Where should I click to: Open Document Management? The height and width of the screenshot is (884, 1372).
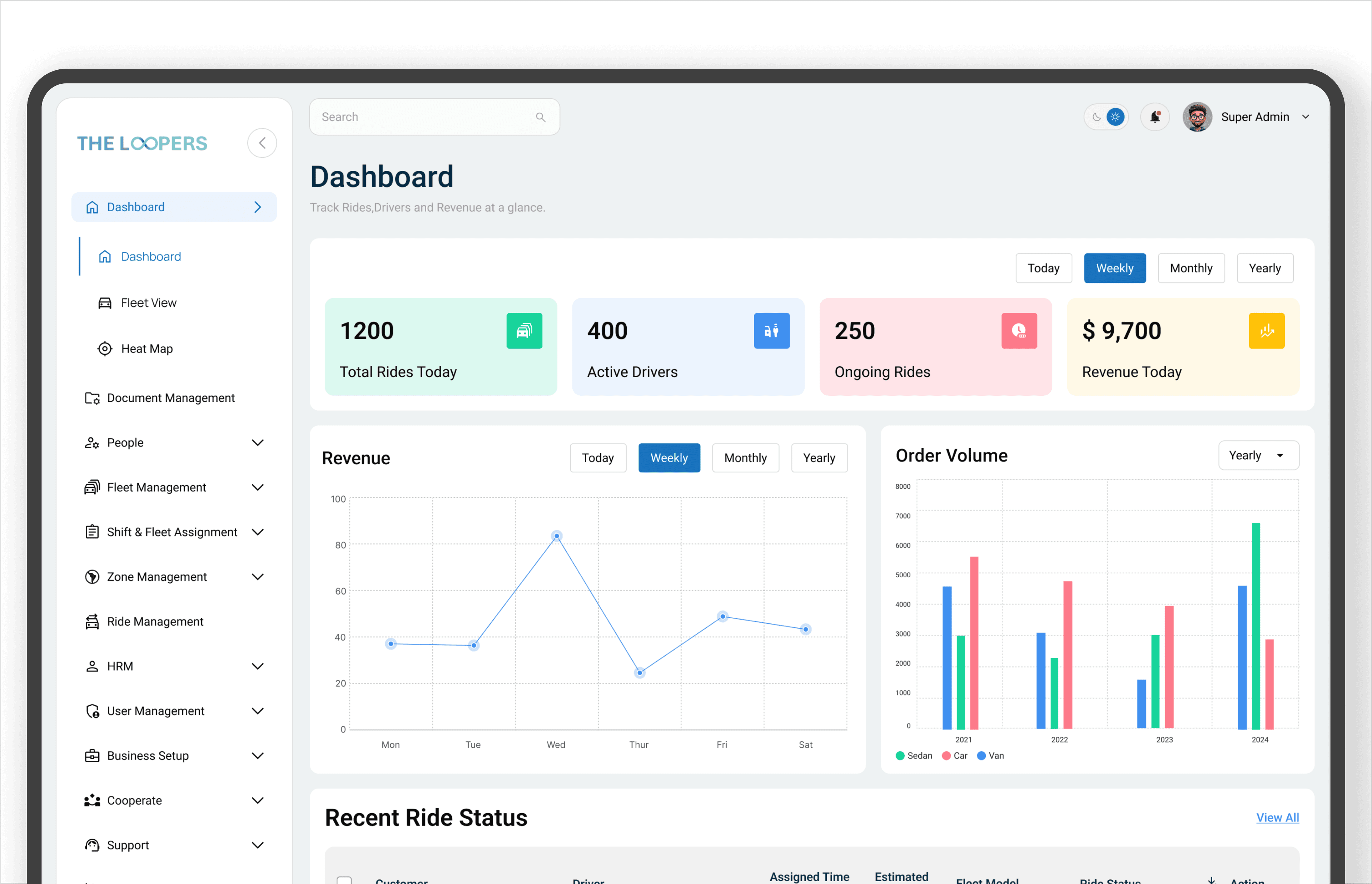point(170,397)
